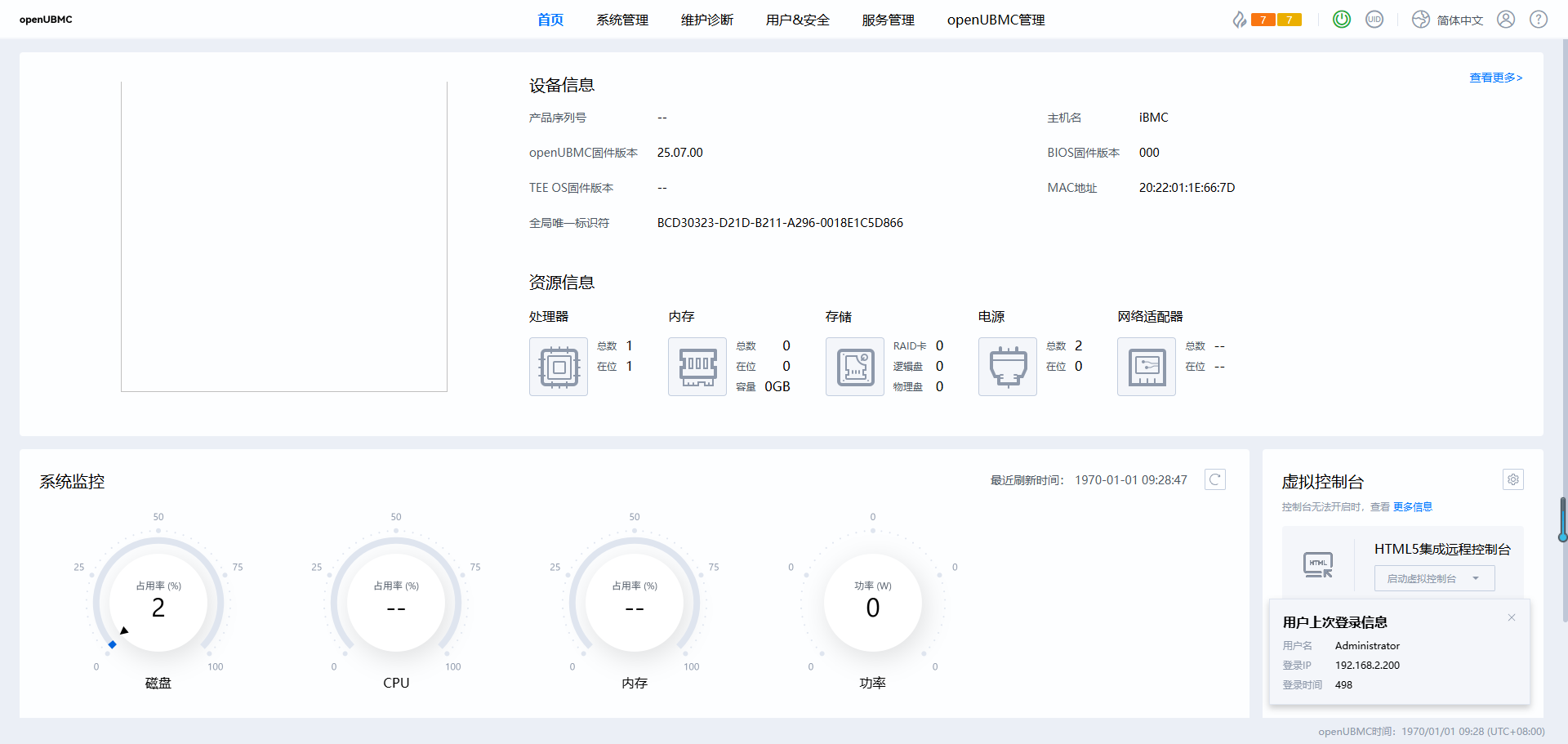
Task: Click the yellow minor alarm count badge
Action: 1290,20
